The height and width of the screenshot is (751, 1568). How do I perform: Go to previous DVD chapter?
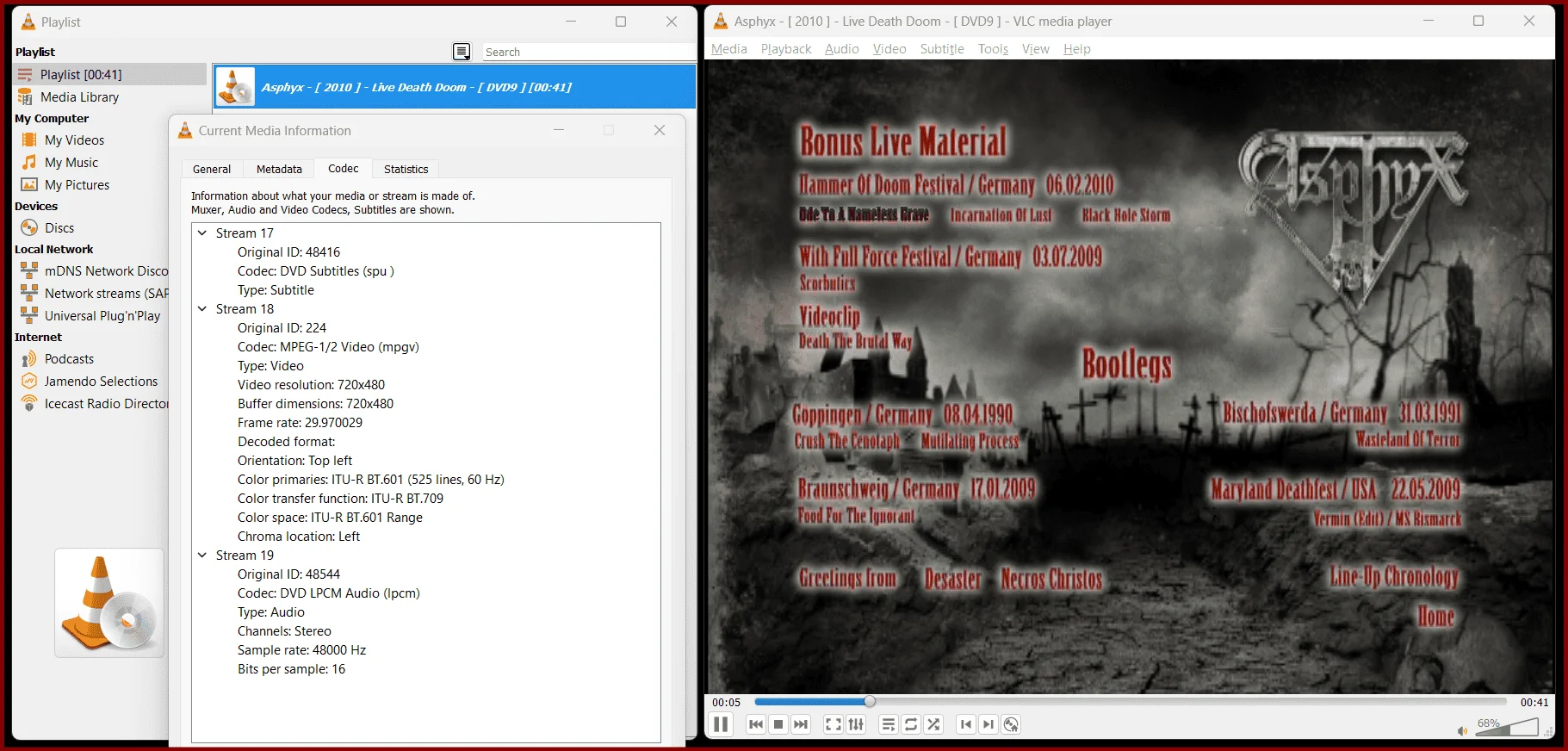[x=966, y=724]
